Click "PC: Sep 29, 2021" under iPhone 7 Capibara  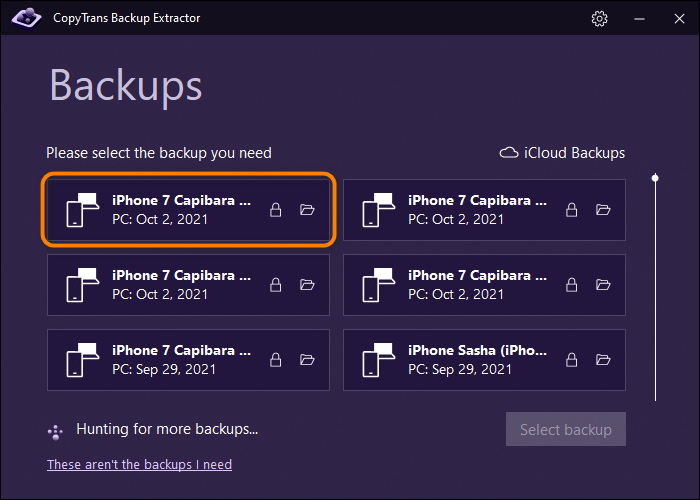pos(164,369)
